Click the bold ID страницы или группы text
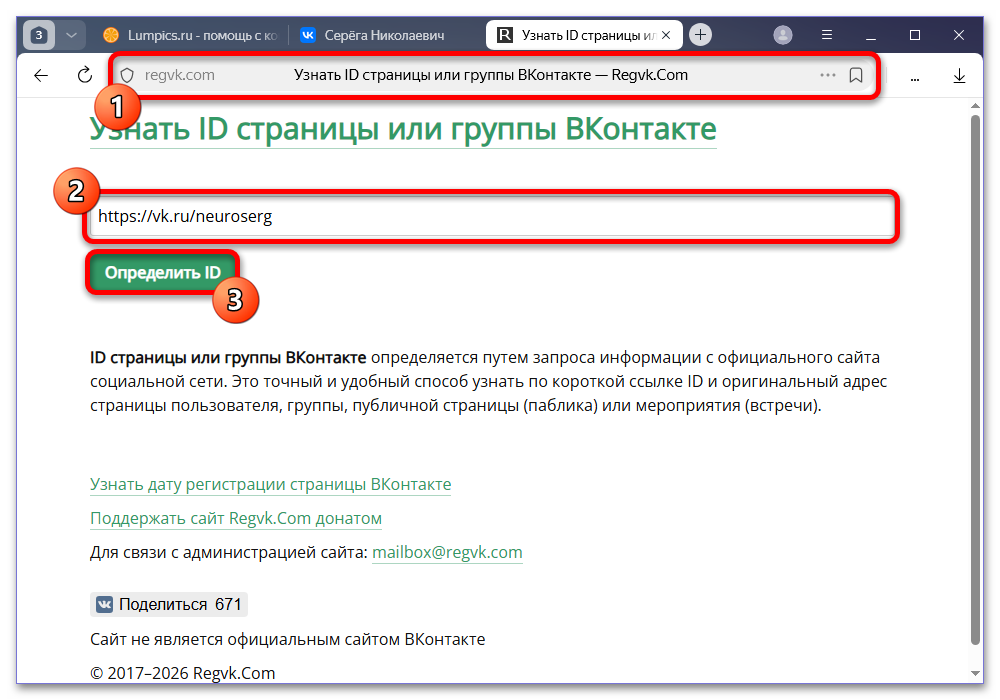1000x700 pixels. (228, 358)
